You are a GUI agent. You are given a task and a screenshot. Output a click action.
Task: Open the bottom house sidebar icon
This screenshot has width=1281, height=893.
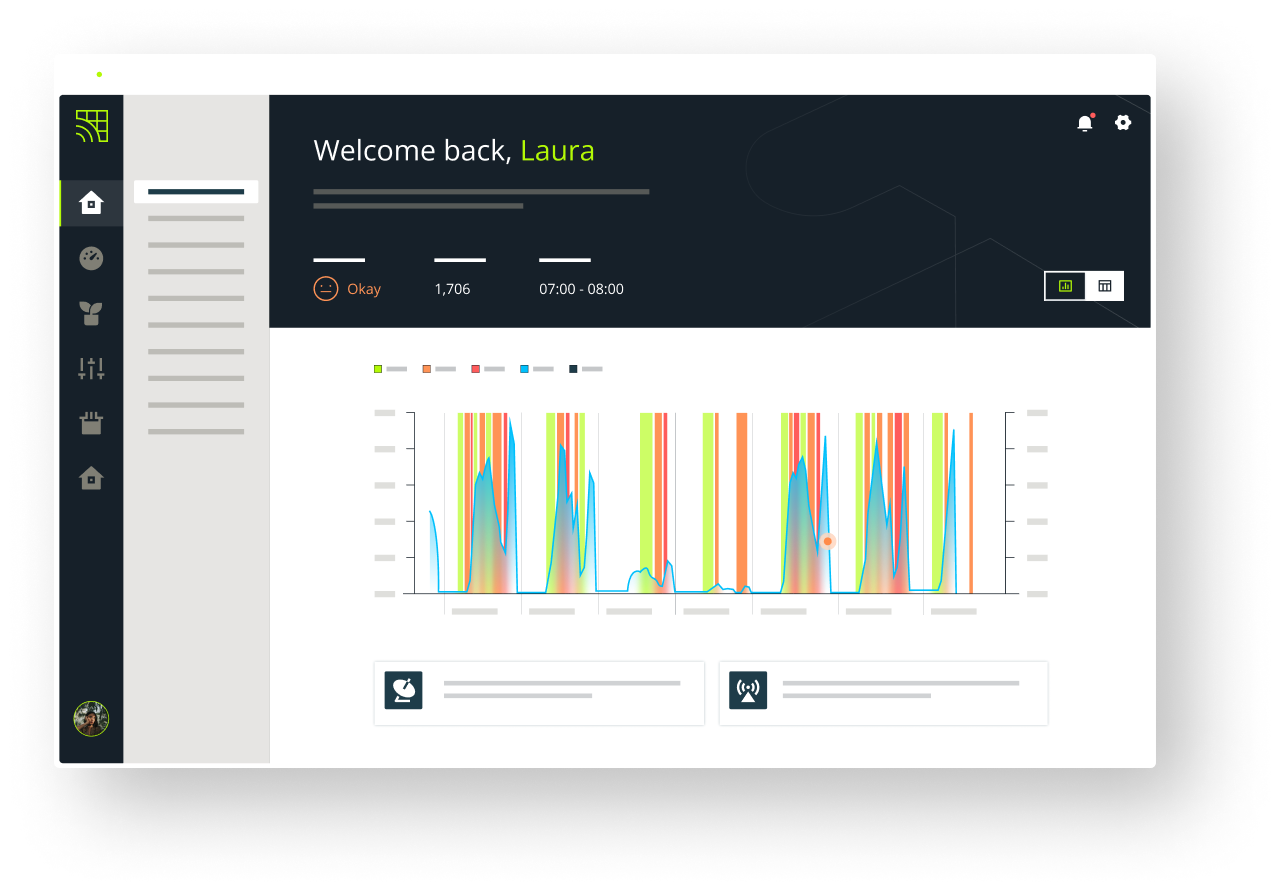tap(91, 478)
